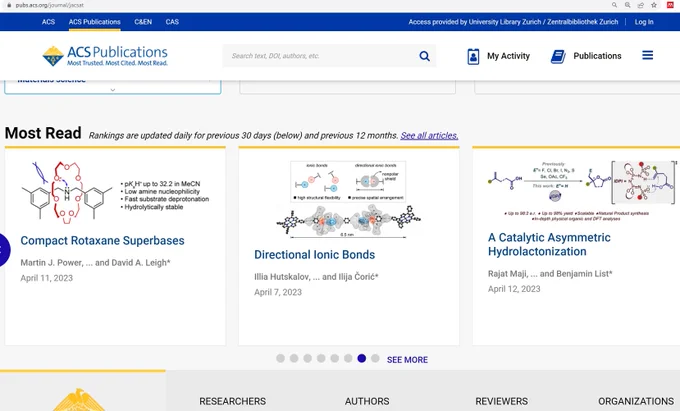Select the fifth carousel dot
The width and height of the screenshot is (680, 411).
pos(334,358)
